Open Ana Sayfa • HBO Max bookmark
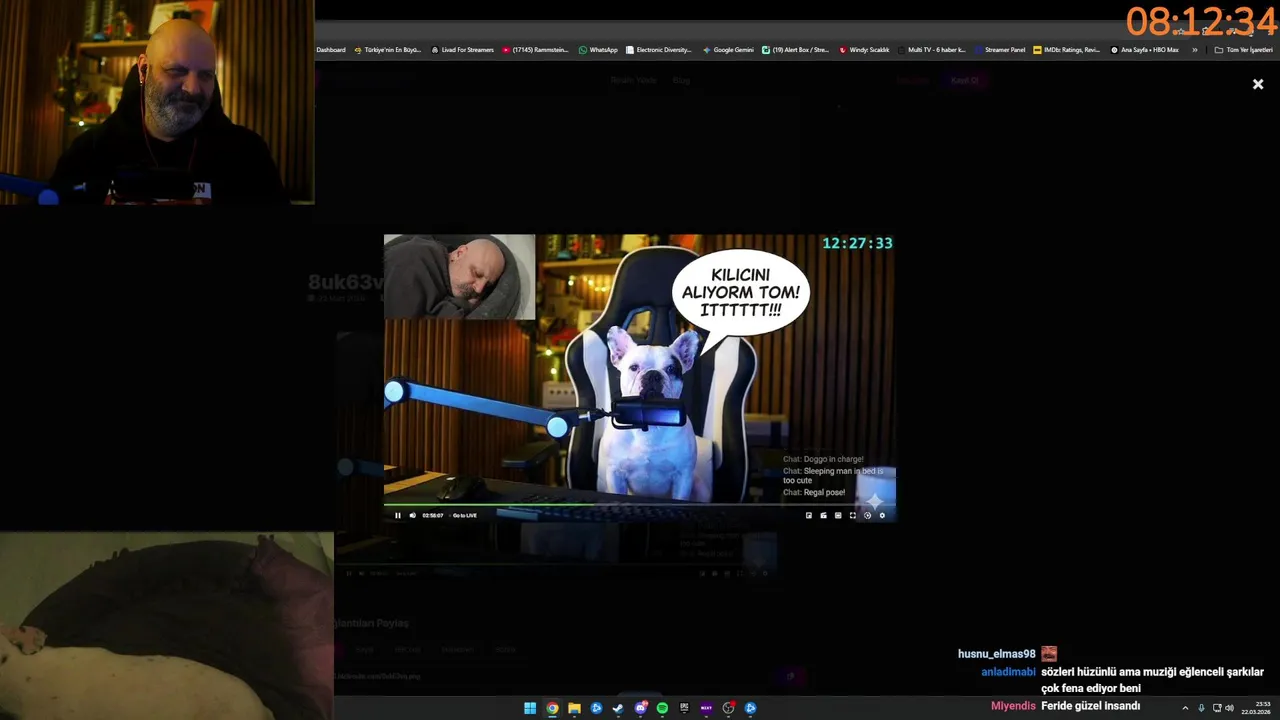The height and width of the screenshot is (720, 1280). (x=1145, y=50)
